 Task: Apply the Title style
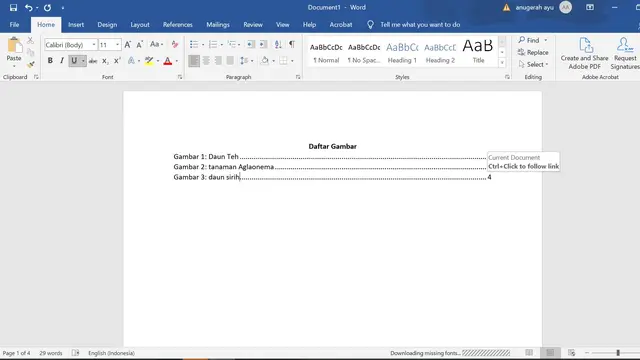(x=478, y=52)
